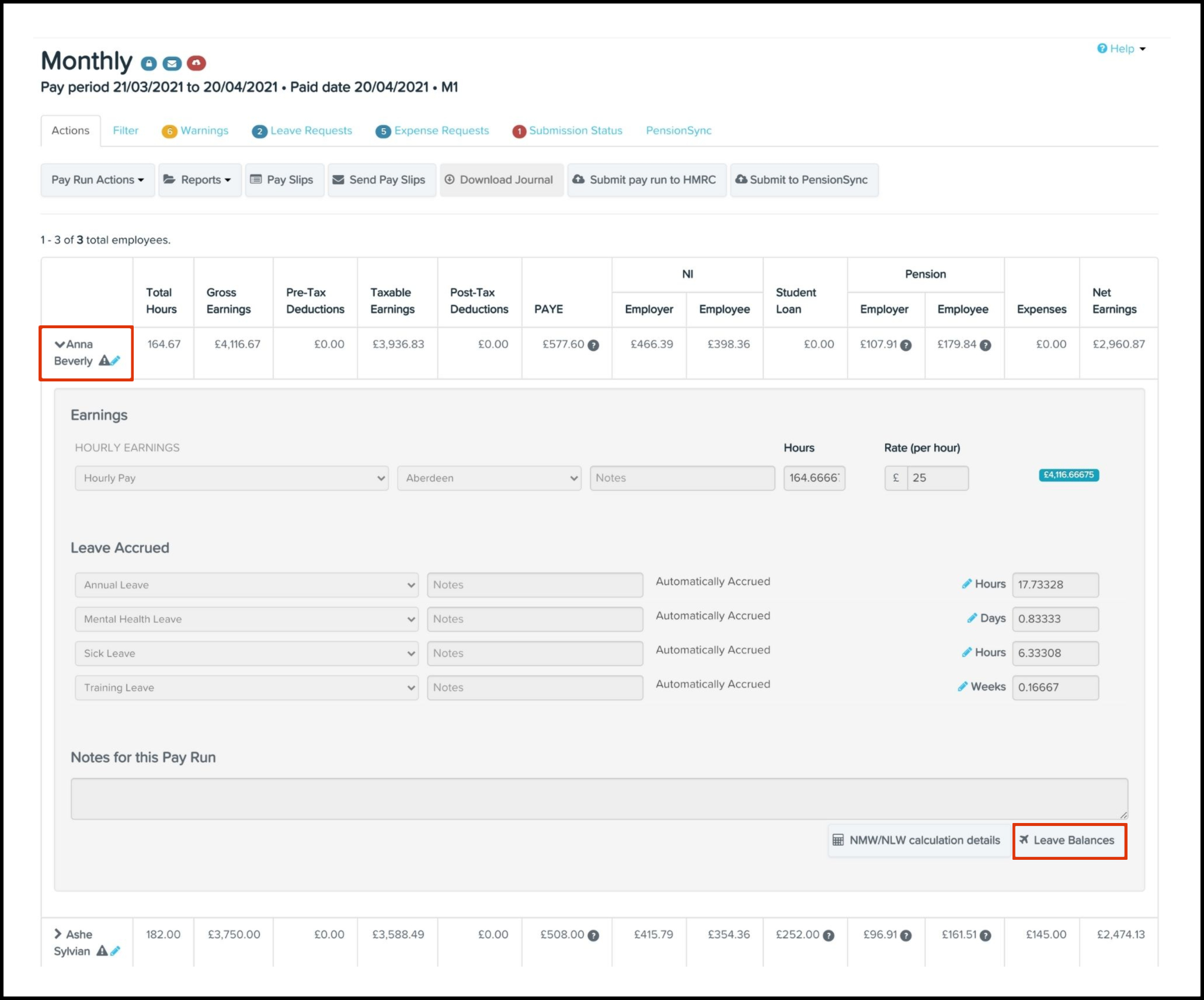1204x1000 pixels.
Task: Click Submit pay run to HMRC
Action: pos(646,180)
